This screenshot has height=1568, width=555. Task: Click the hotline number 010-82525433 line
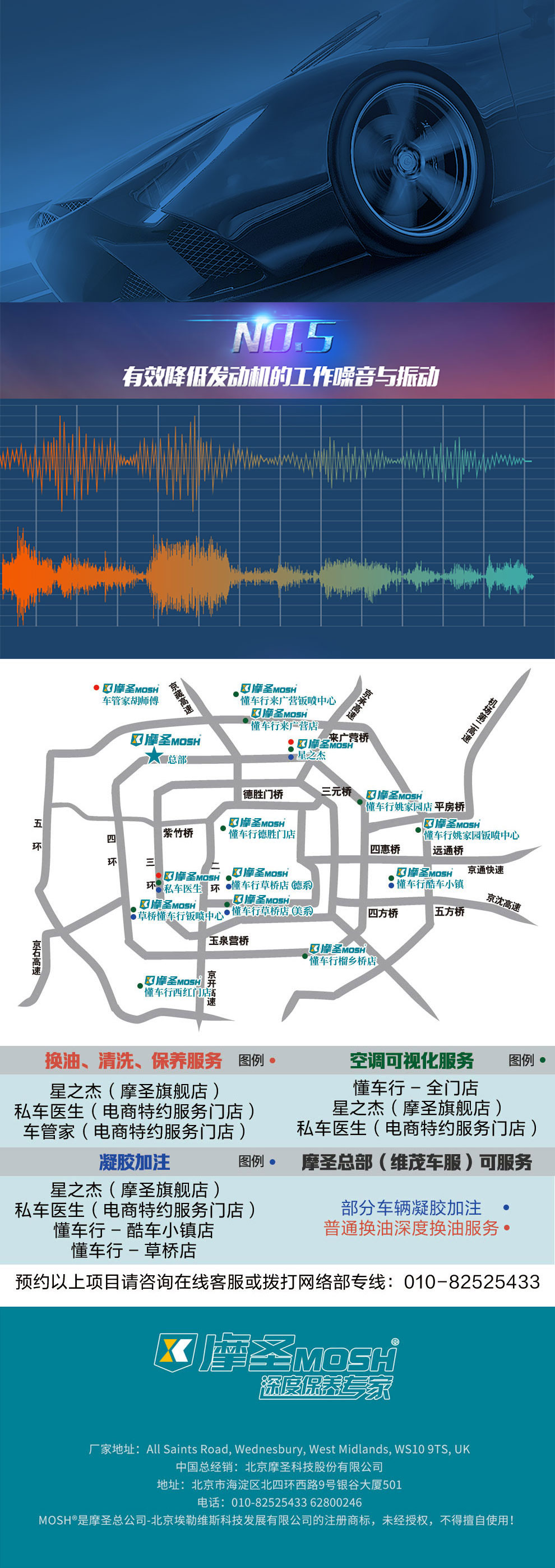[277, 1281]
